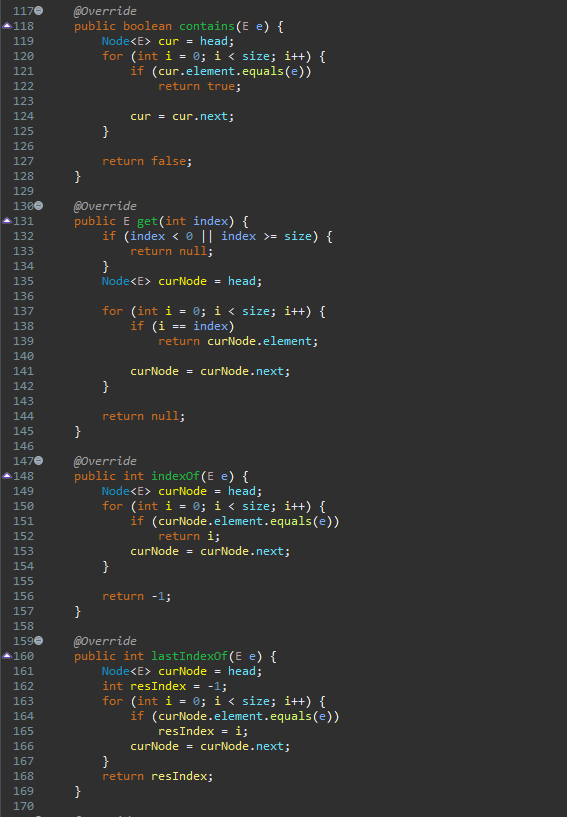Image resolution: width=567 pixels, height=817 pixels.
Task: Click the equals condition on line 164
Action: pyautogui.click(x=235, y=716)
